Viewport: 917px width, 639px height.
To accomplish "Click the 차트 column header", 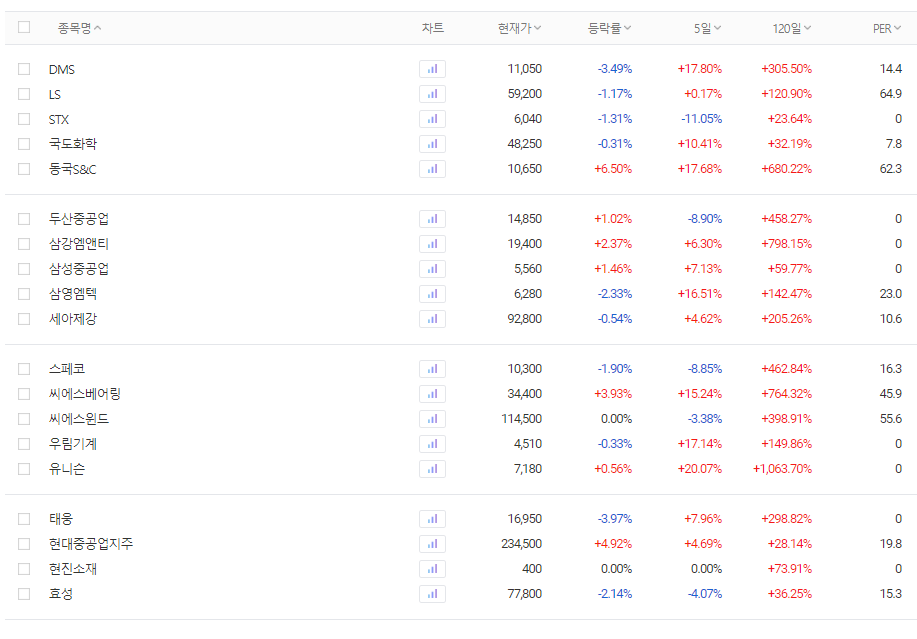I will pyautogui.click(x=433, y=28).
